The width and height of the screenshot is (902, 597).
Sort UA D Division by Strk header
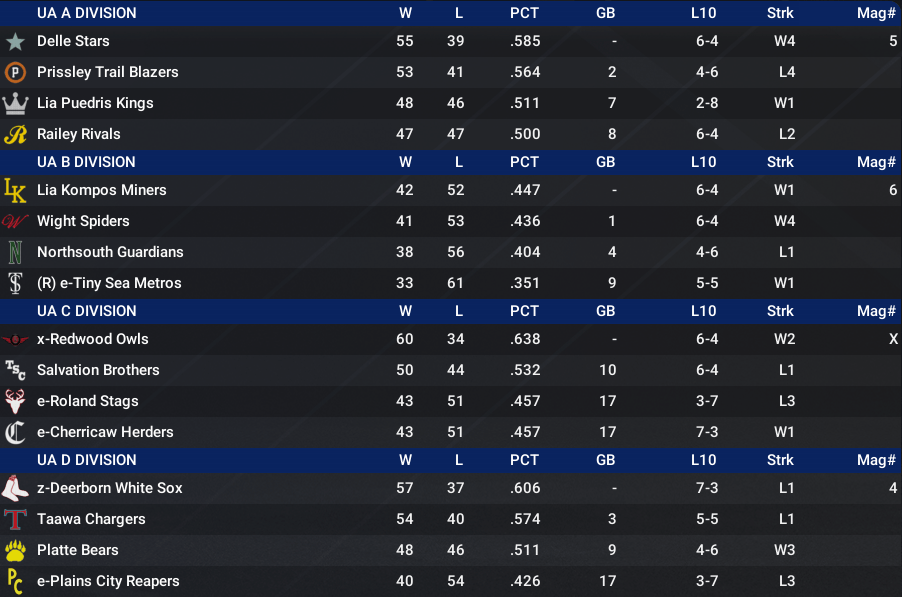point(780,460)
